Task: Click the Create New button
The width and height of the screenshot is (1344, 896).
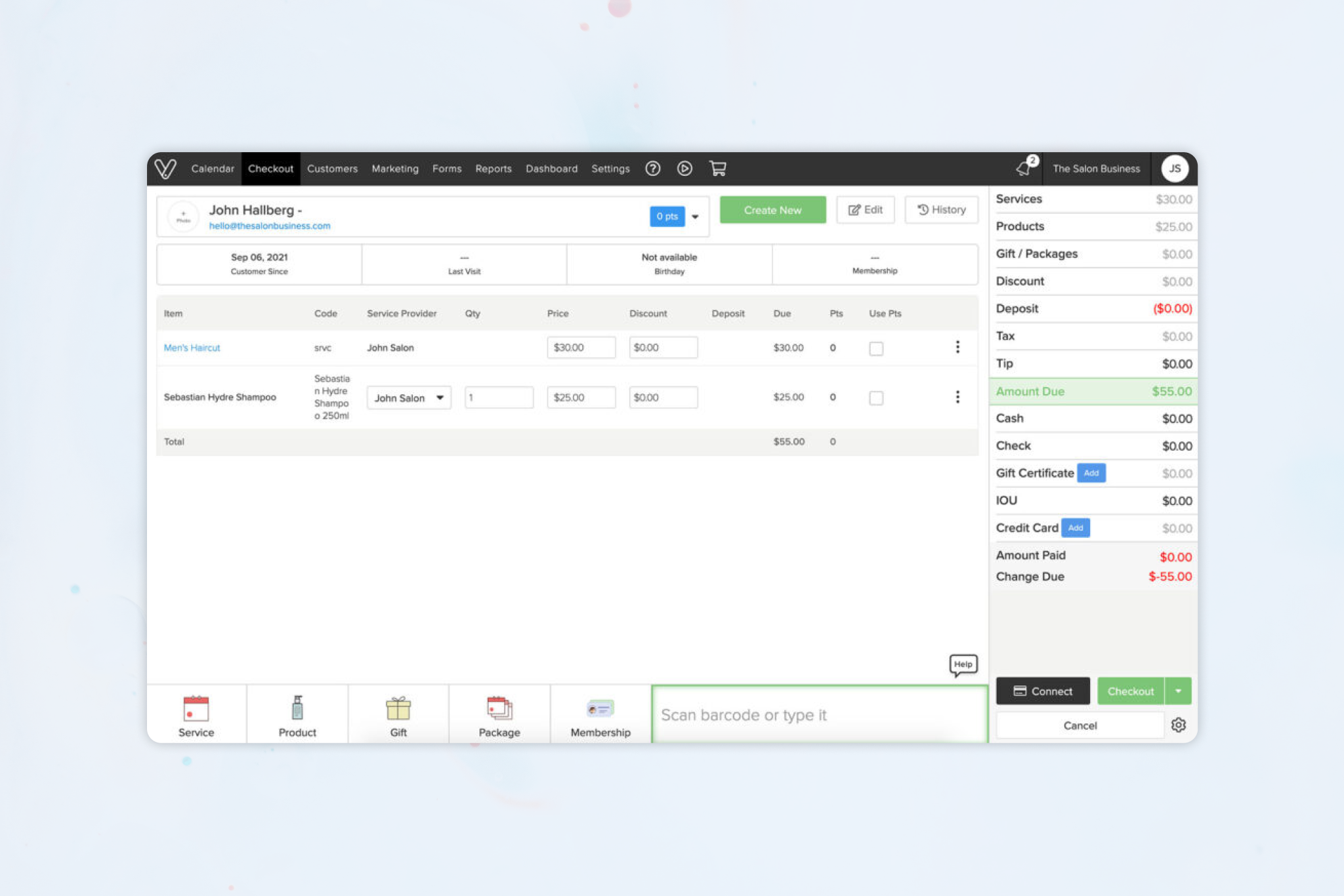Action: pyautogui.click(x=772, y=210)
